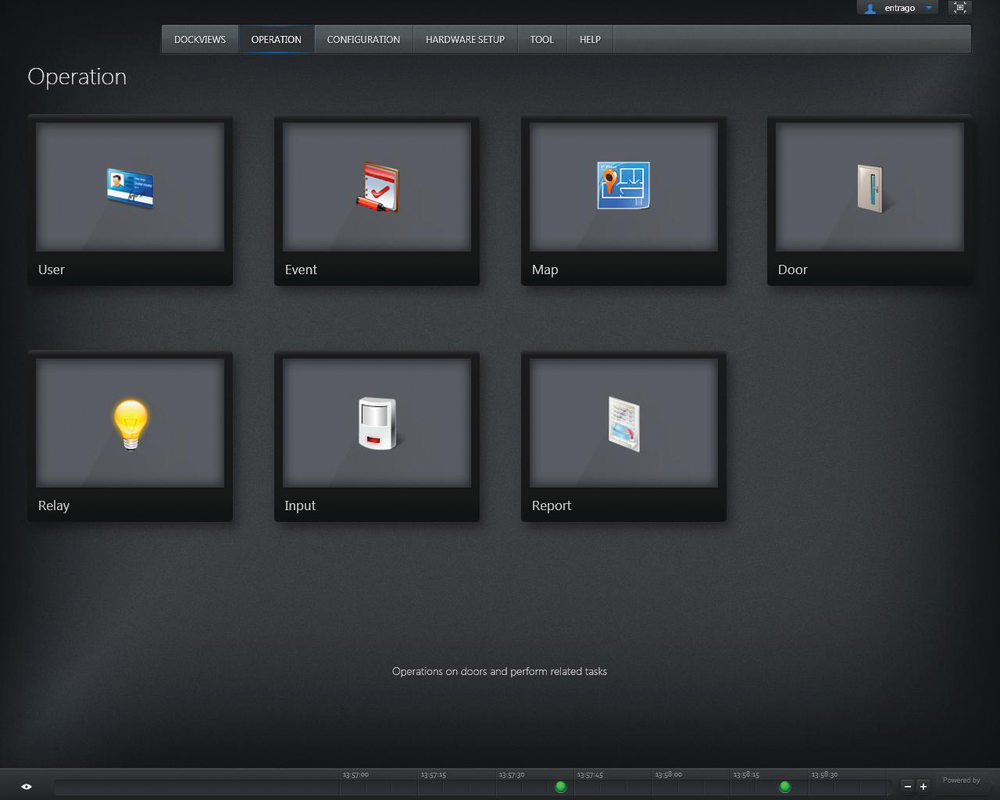Click the Help menu item
This screenshot has width=1000, height=800.
(590, 40)
